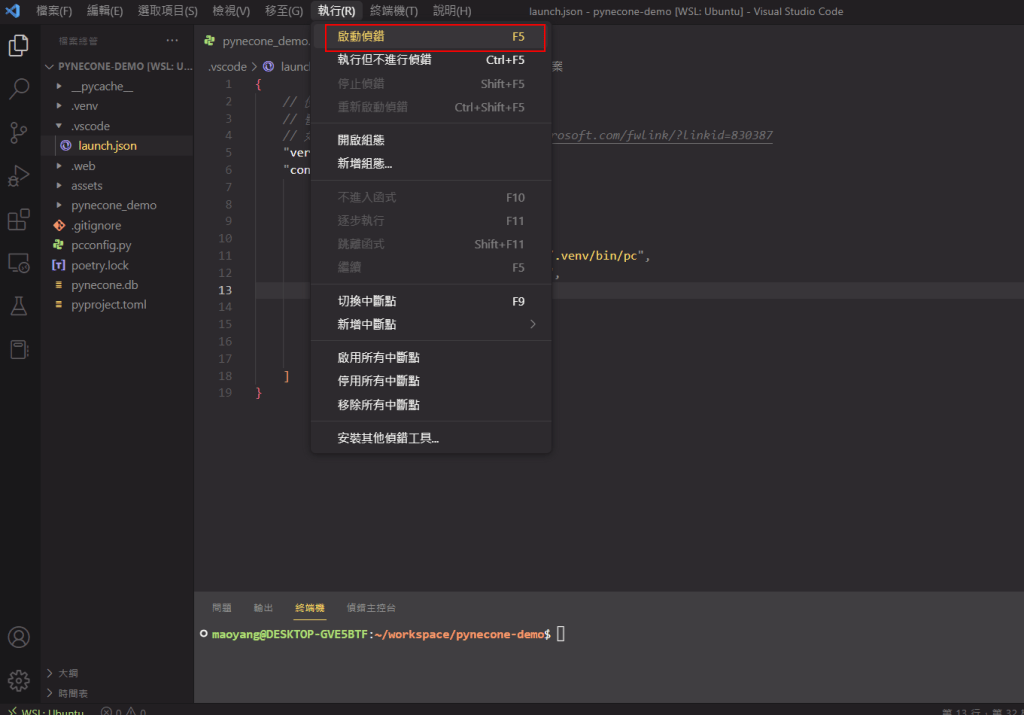Open the Remote Explorer icon
1024x715 pixels.
(18, 263)
